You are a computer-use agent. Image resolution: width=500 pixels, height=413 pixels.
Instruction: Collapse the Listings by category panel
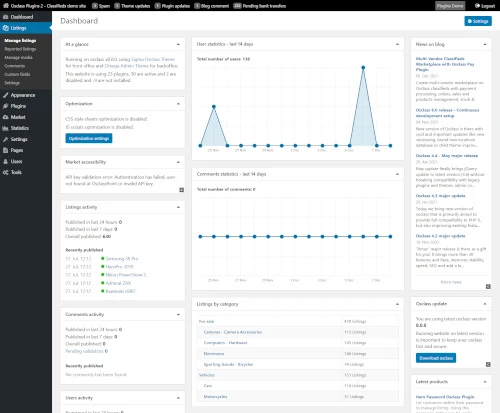tap(397, 304)
